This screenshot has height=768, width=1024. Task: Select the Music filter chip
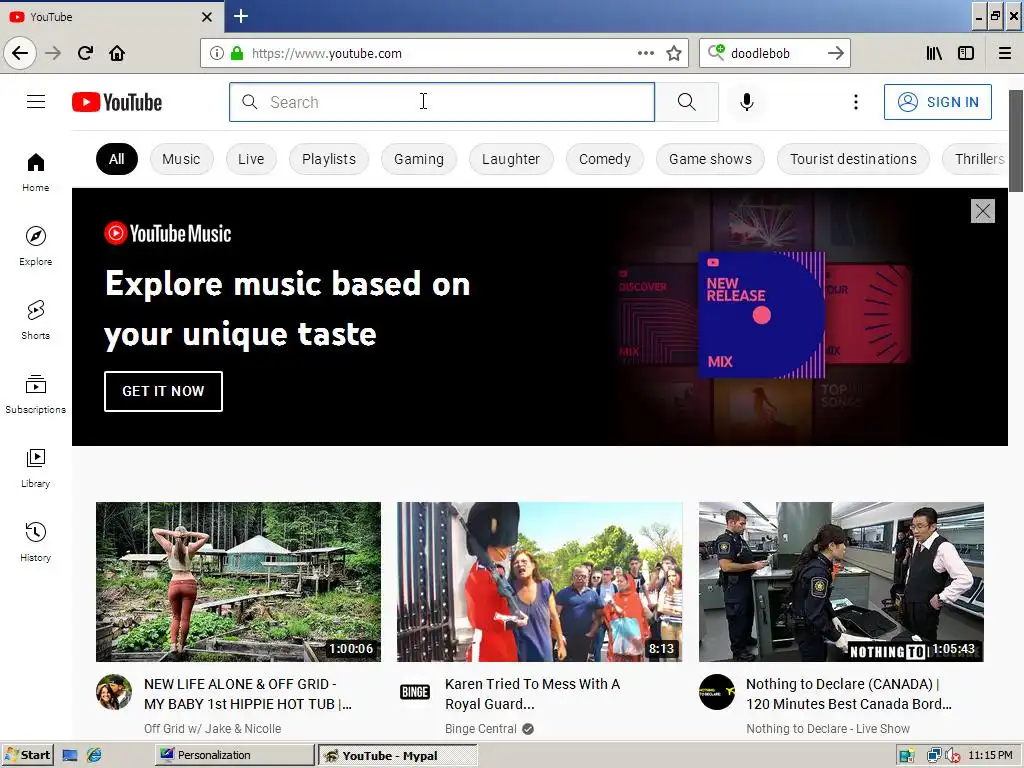point(181,159)
